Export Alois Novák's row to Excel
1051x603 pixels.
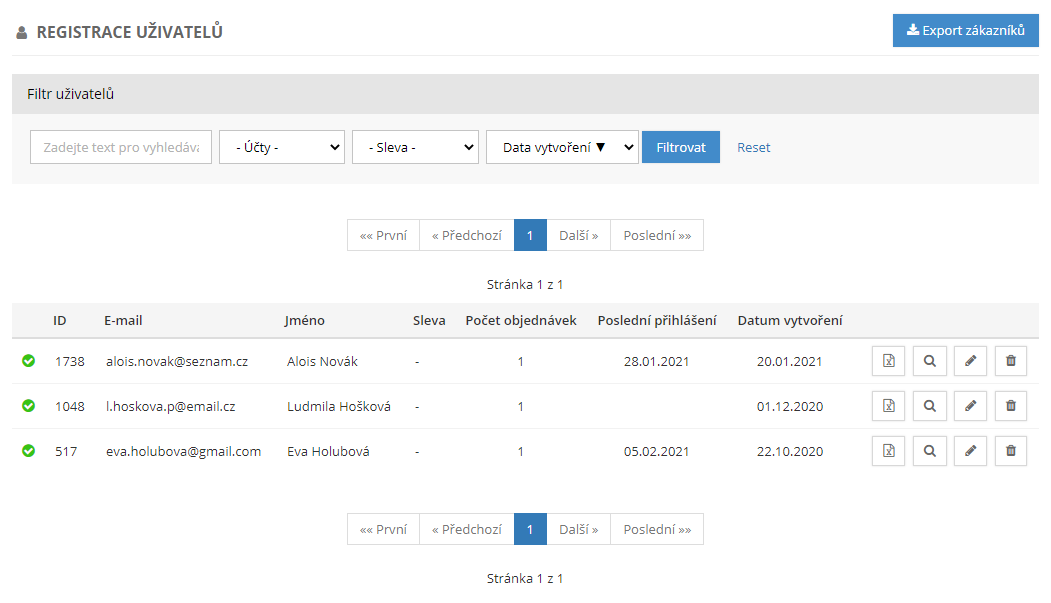(x=888, y=361)
